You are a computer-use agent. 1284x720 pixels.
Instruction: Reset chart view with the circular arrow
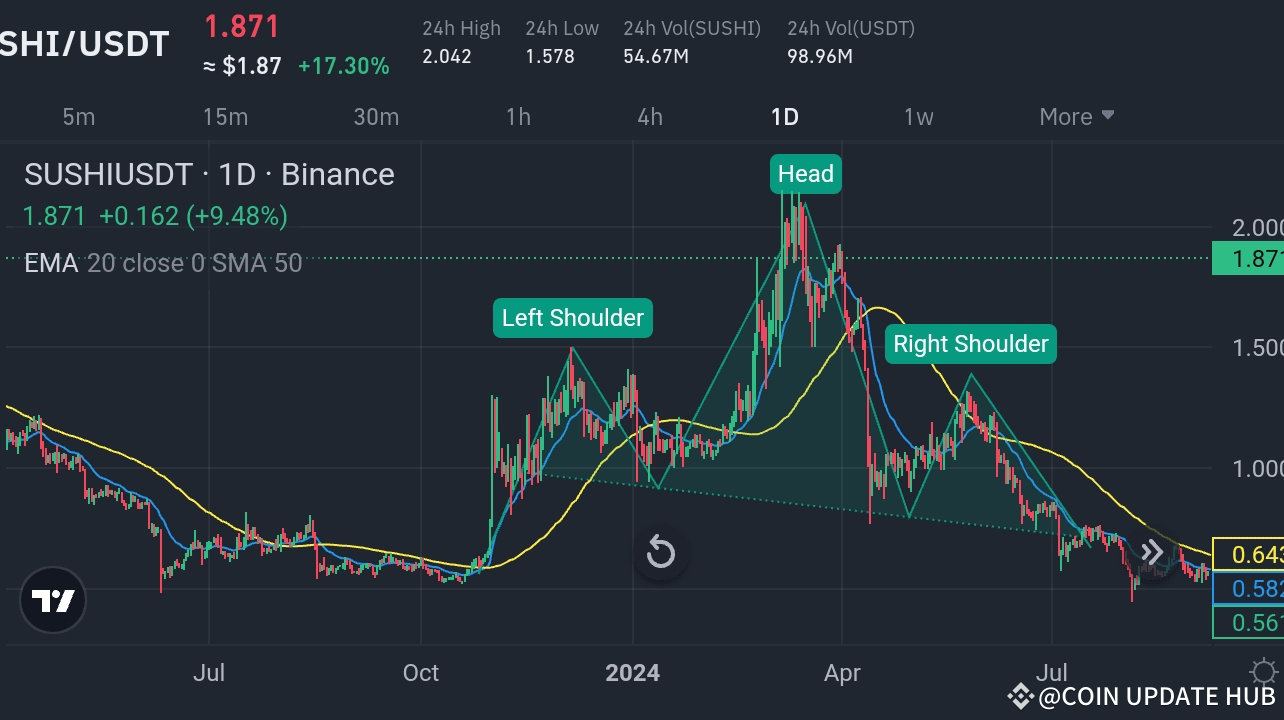point(661,551)
